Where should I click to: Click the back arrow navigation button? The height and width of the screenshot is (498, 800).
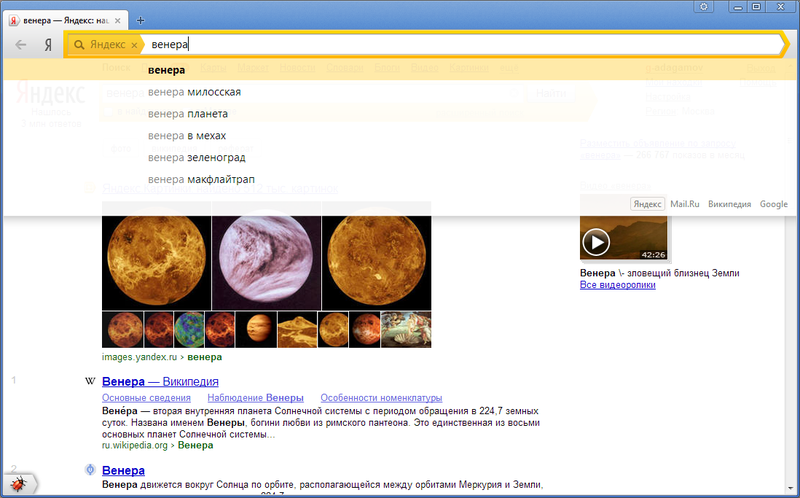[x=21, y=45]
